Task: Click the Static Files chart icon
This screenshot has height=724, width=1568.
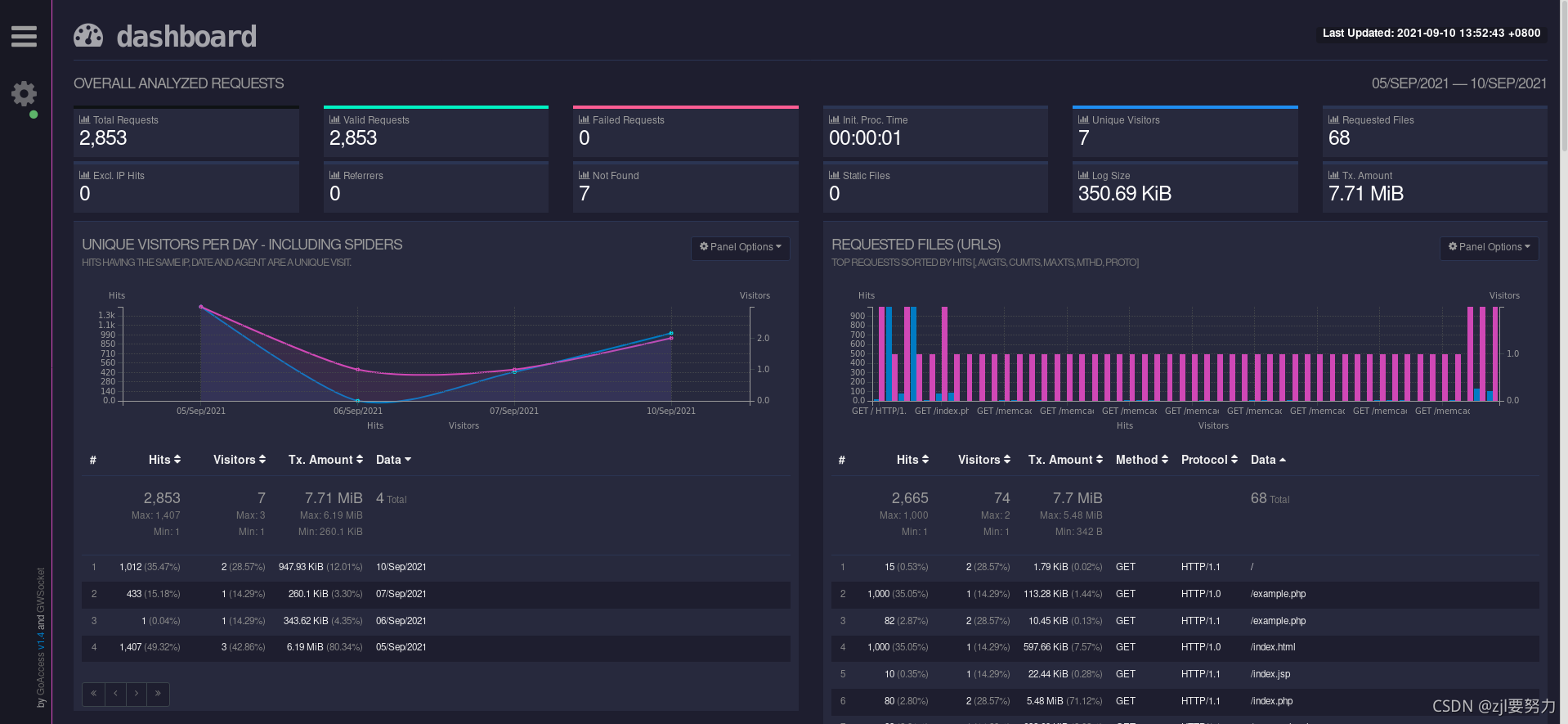Action: click(x=834, y=175)
